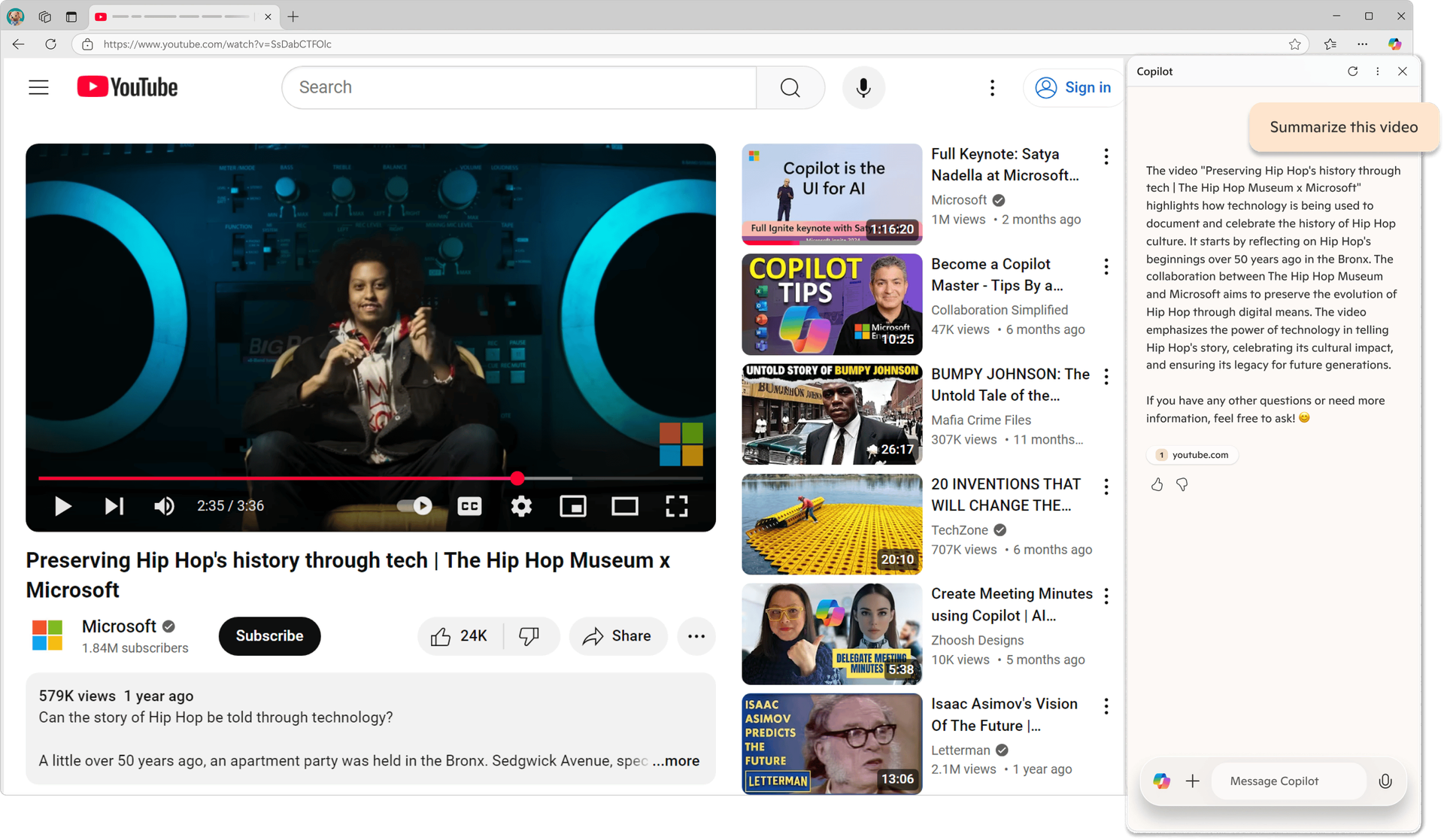Open tab actions menu in Edge
This screenshot has height=840, width=1444.
click(71, 17)
